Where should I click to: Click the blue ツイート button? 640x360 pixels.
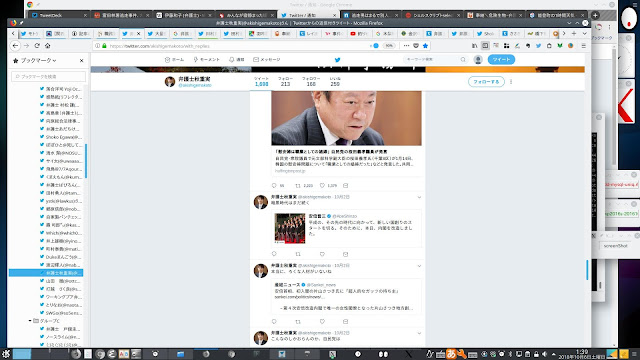pyautogui.click(x=501, y=60)
